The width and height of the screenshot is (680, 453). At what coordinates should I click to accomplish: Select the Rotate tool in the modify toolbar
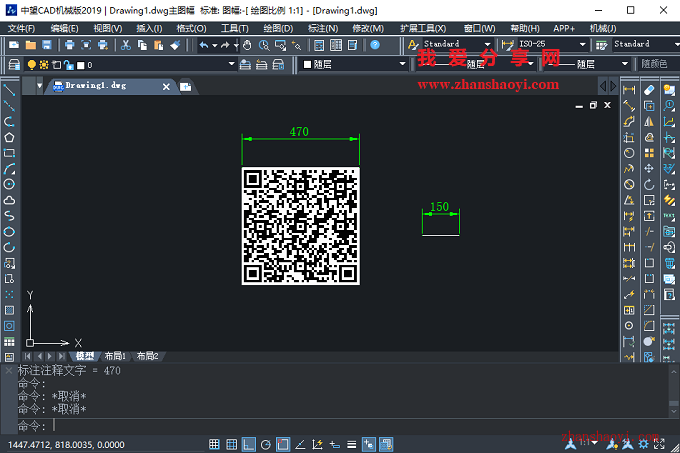649,184
